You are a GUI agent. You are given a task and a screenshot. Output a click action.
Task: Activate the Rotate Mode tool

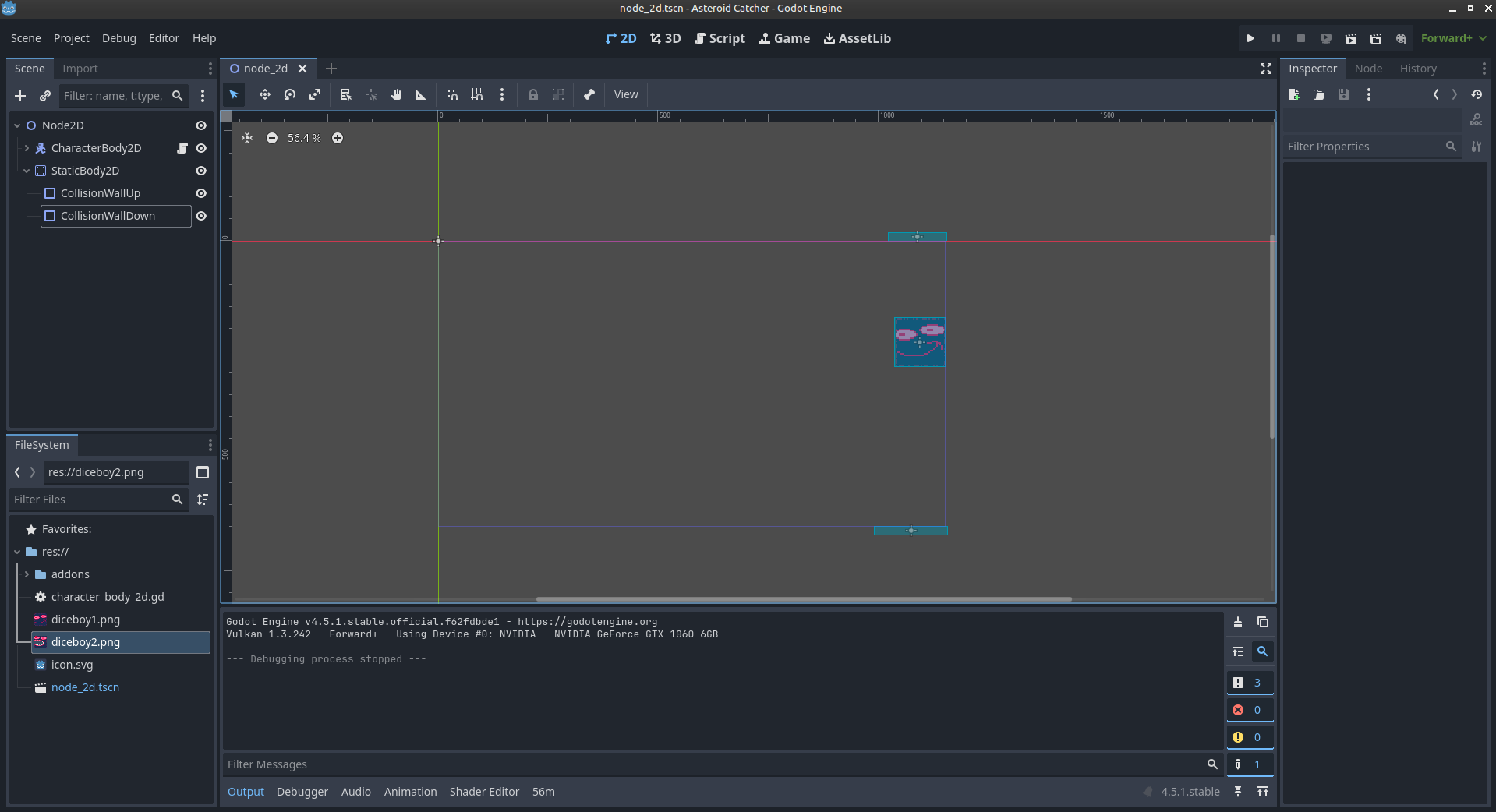pos(290,94)
